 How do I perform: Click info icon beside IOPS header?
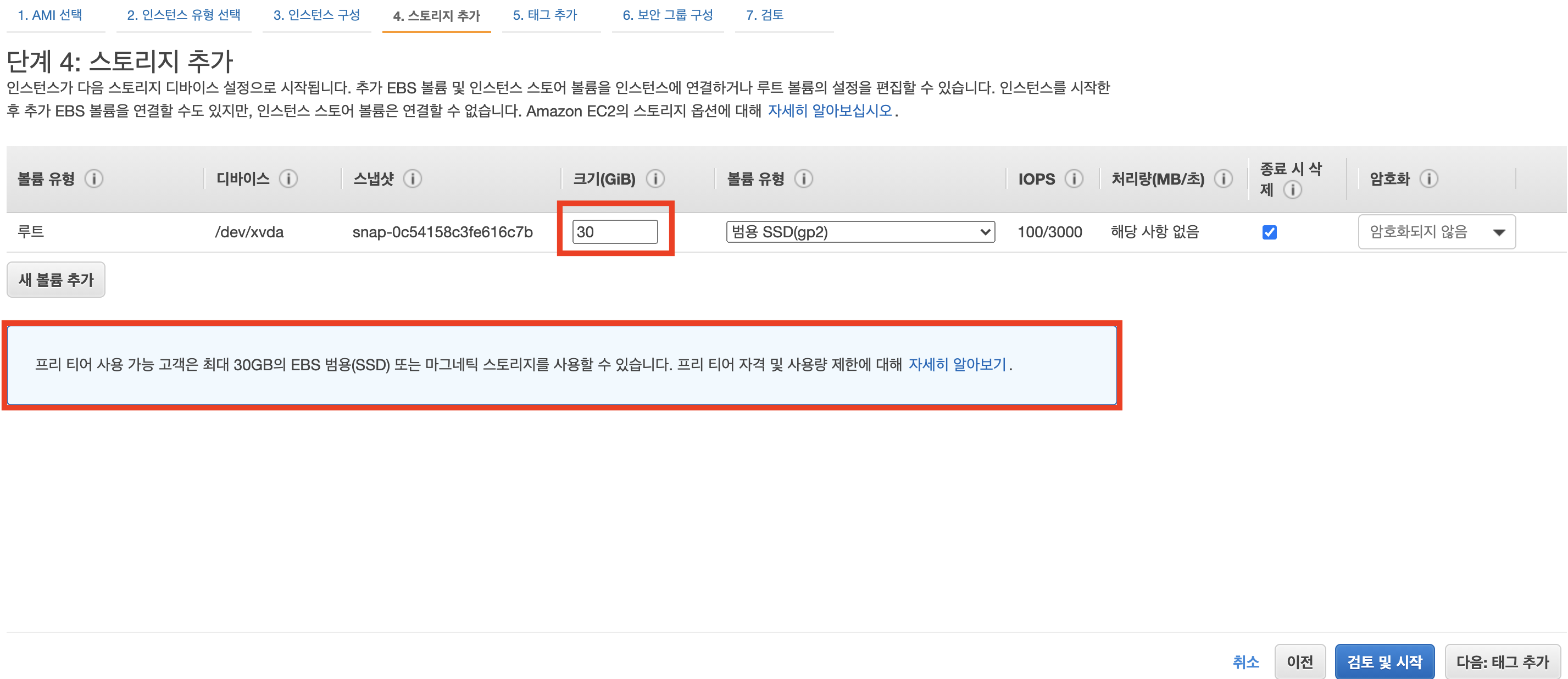pos(1074,179)
